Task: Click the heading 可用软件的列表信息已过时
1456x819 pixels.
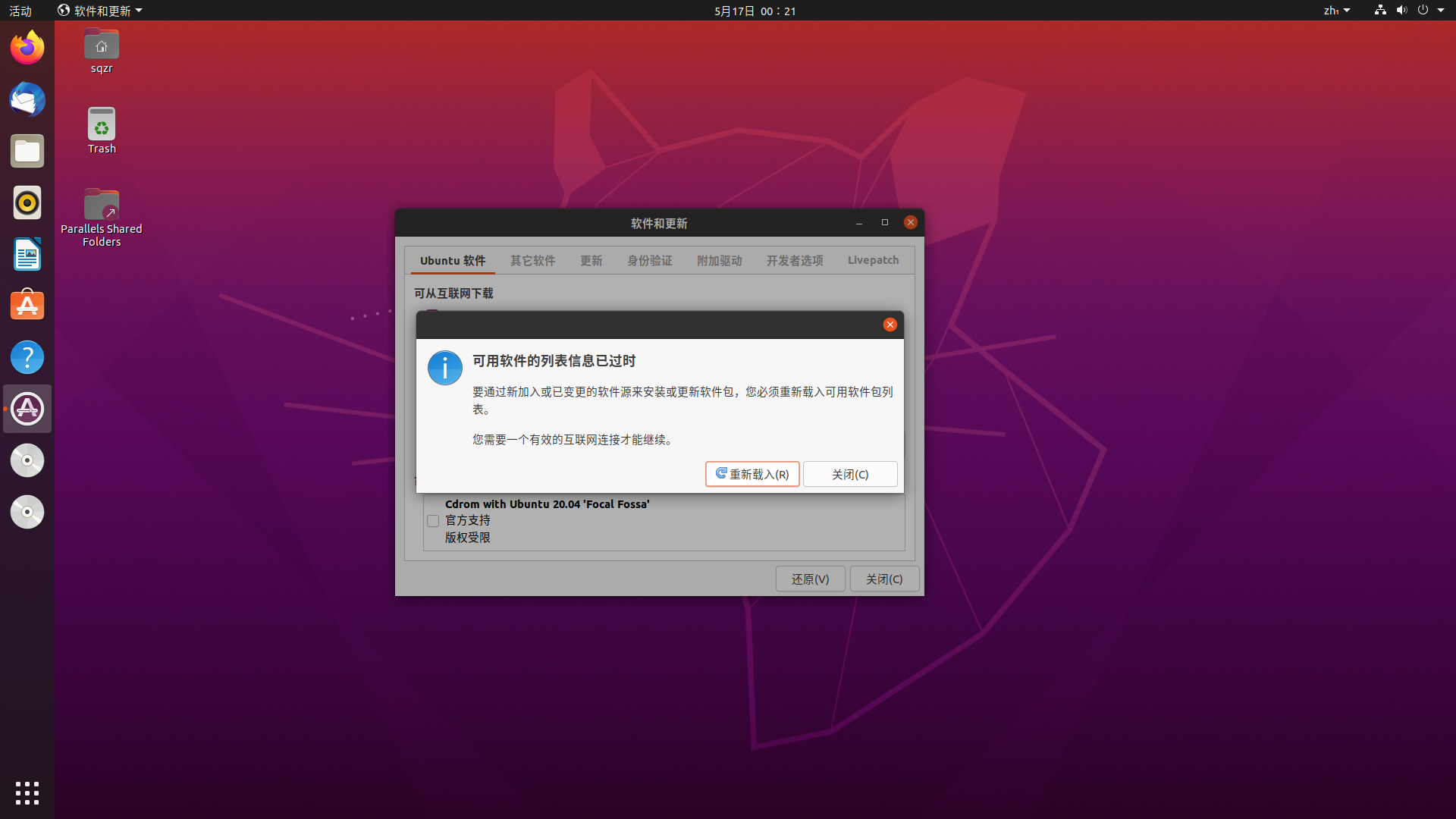Action: click(554, 361)
